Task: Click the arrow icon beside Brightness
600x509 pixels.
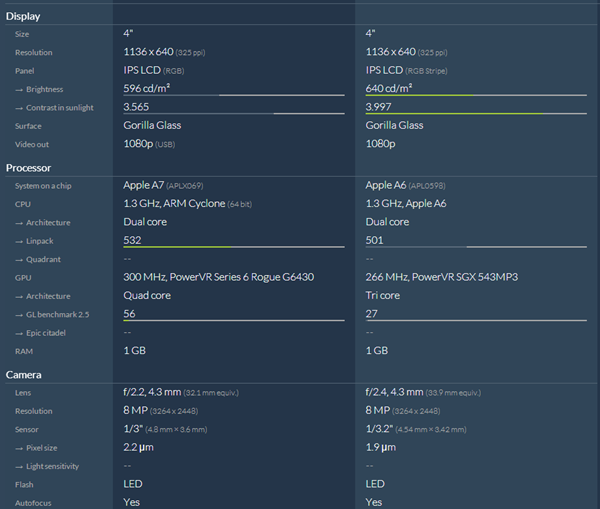Action: [x=19, y=89]
